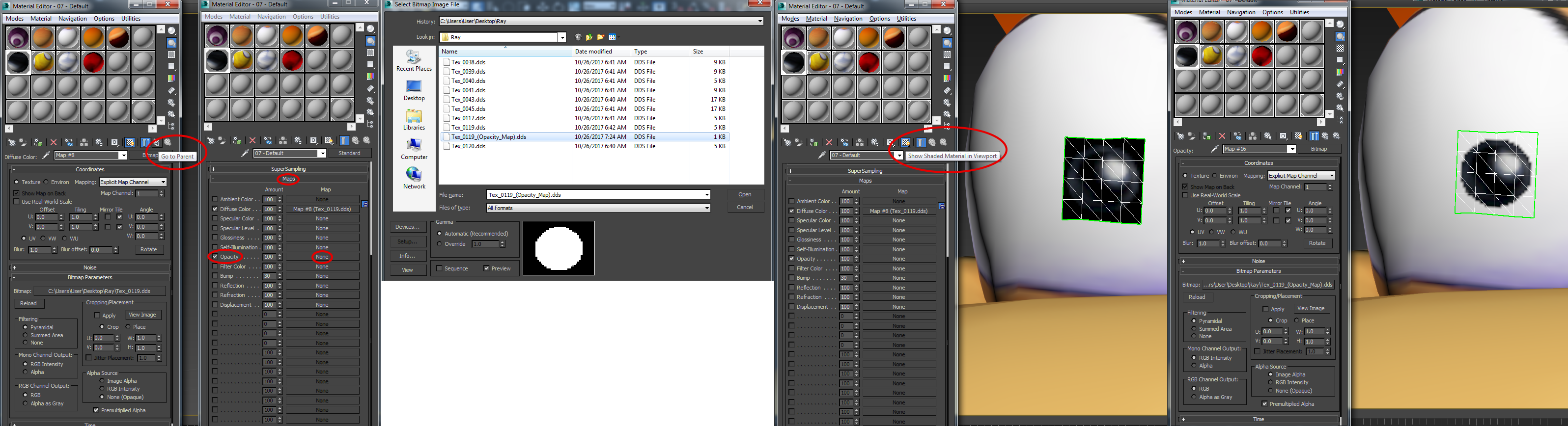
Task: Click Material ID Channel icon in Map #16 editor
Action: pyautogui.click(x=1284, y=136)
